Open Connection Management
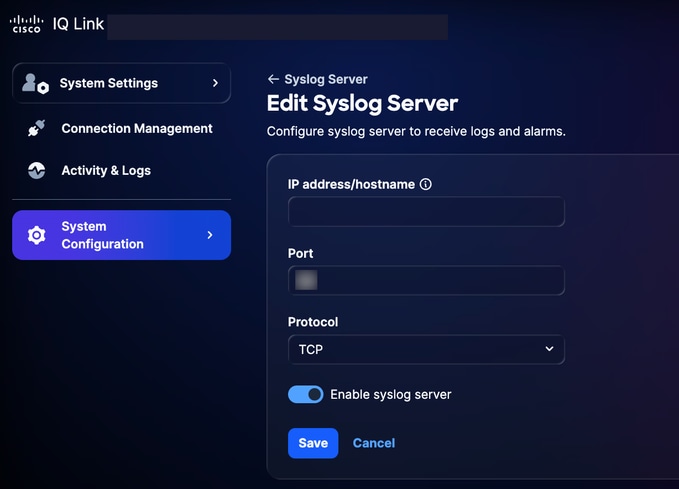Viewport: 679px width, 489px height. click(x=122, y=128)
